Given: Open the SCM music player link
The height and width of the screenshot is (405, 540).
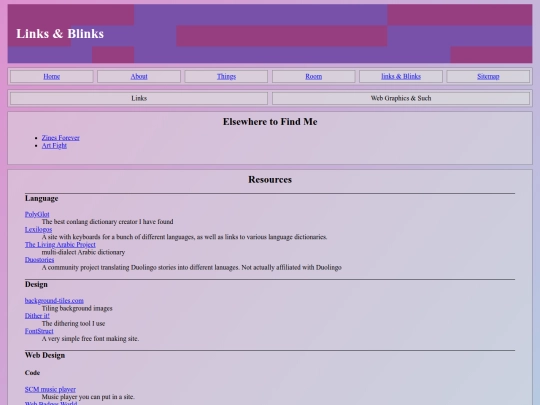Looking at the screenshot, I should tap(50, 390).
